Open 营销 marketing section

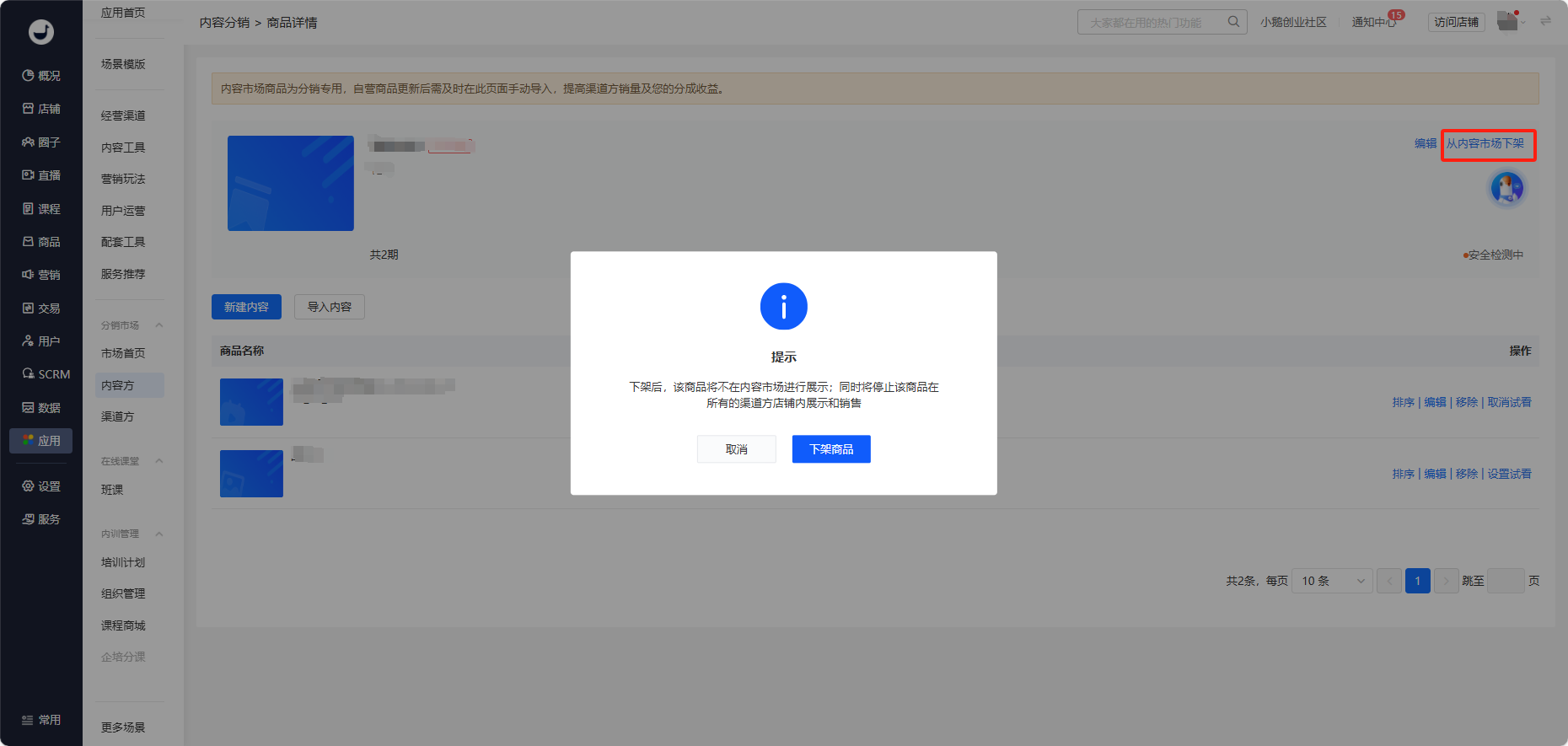point(41,275)
